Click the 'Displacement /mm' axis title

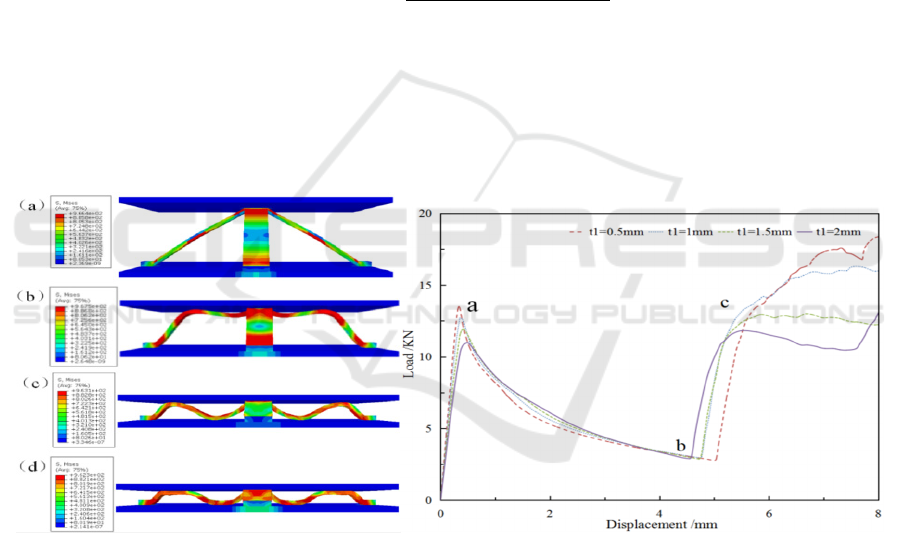659,523
